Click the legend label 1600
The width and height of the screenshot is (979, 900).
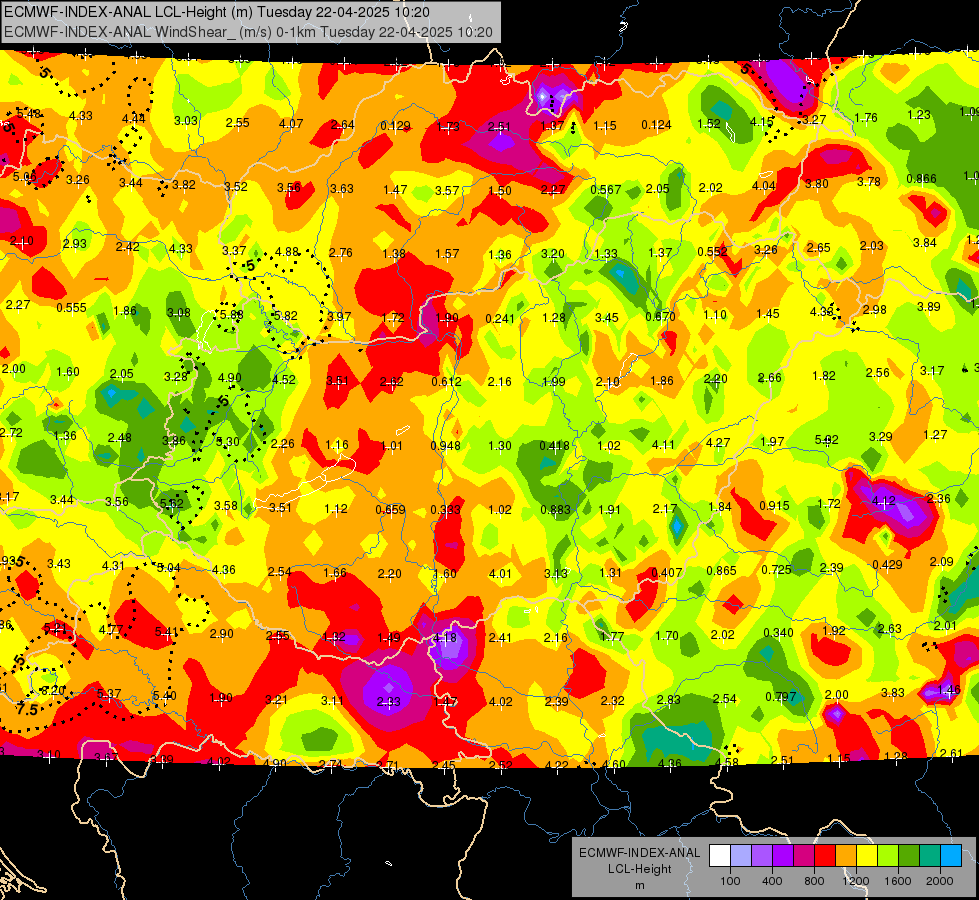(898, 881)
